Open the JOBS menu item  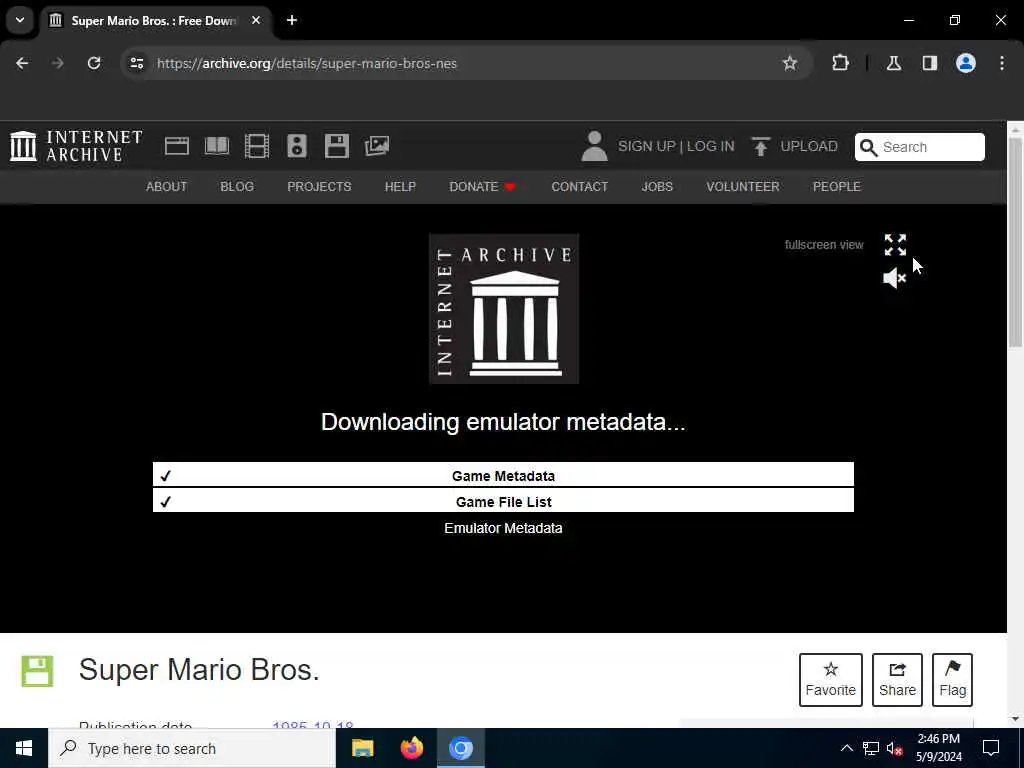coord(657,187)
